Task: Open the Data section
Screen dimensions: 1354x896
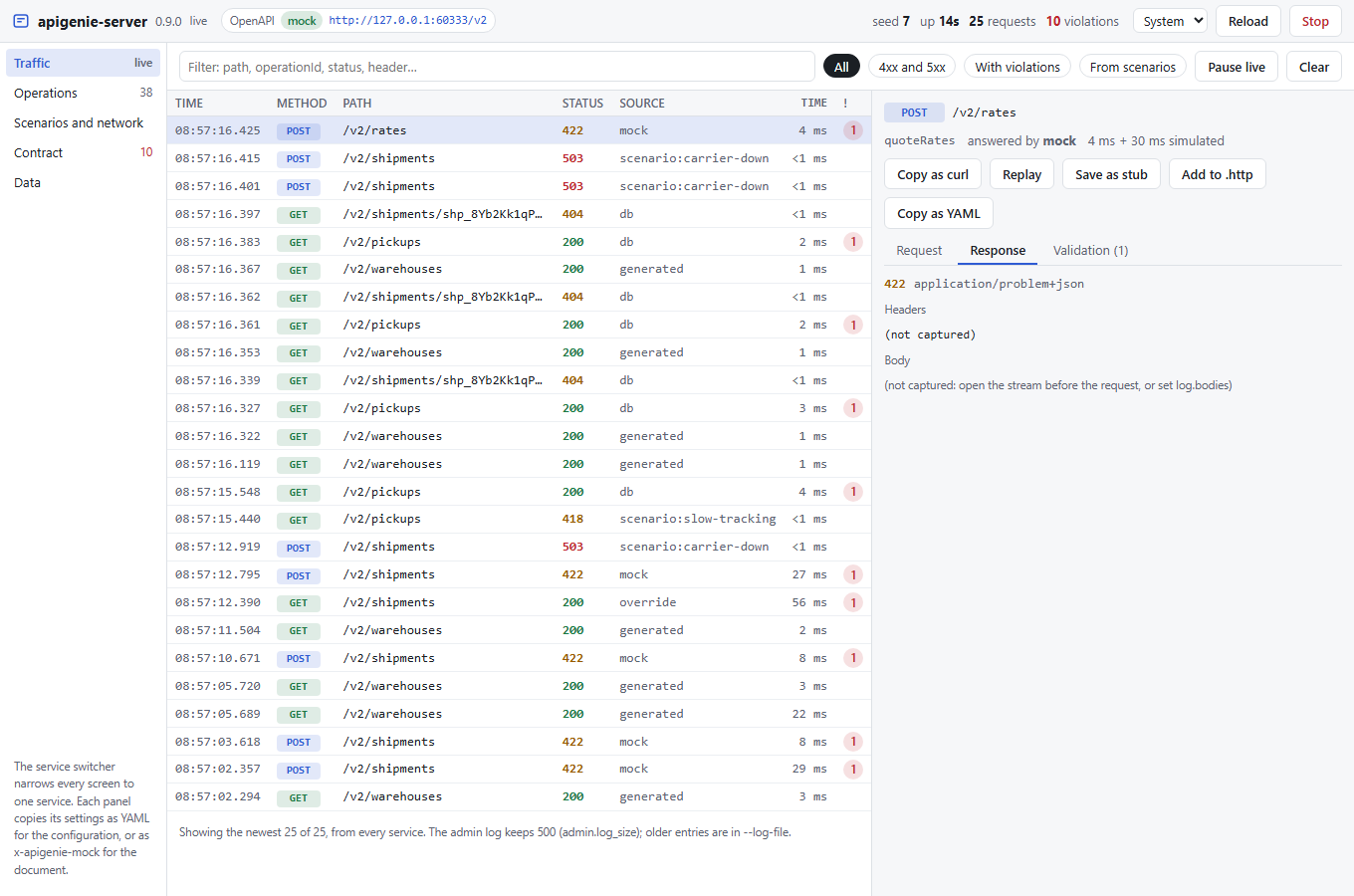Action: [83, 182]
